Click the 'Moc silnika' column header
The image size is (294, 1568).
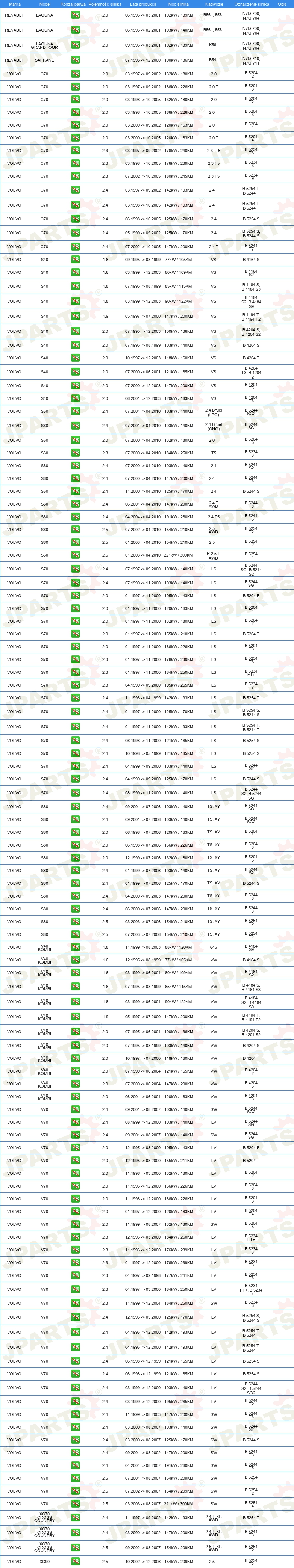coord(179,4)
